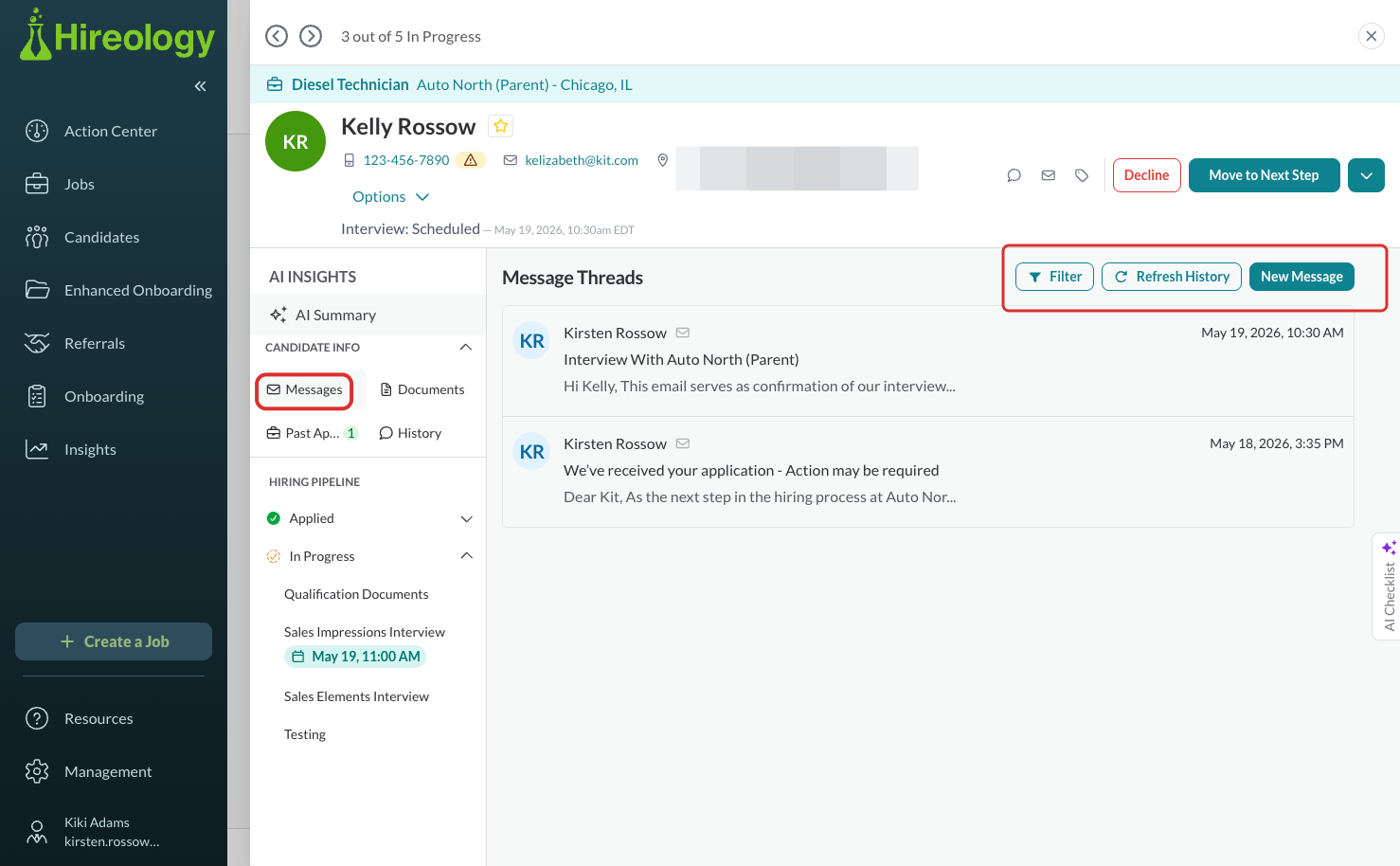Star Kelly Rossow as a favorite
This screenshot has height=866, width=1400.
(501, 126)
